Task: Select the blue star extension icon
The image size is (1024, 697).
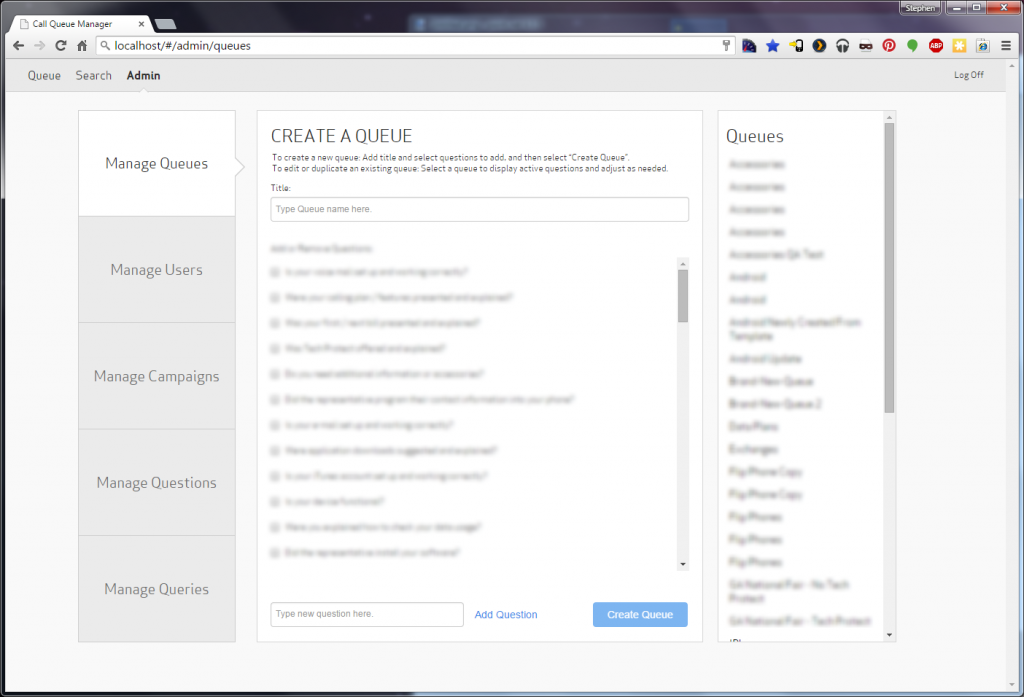Action: pos(771,45)
